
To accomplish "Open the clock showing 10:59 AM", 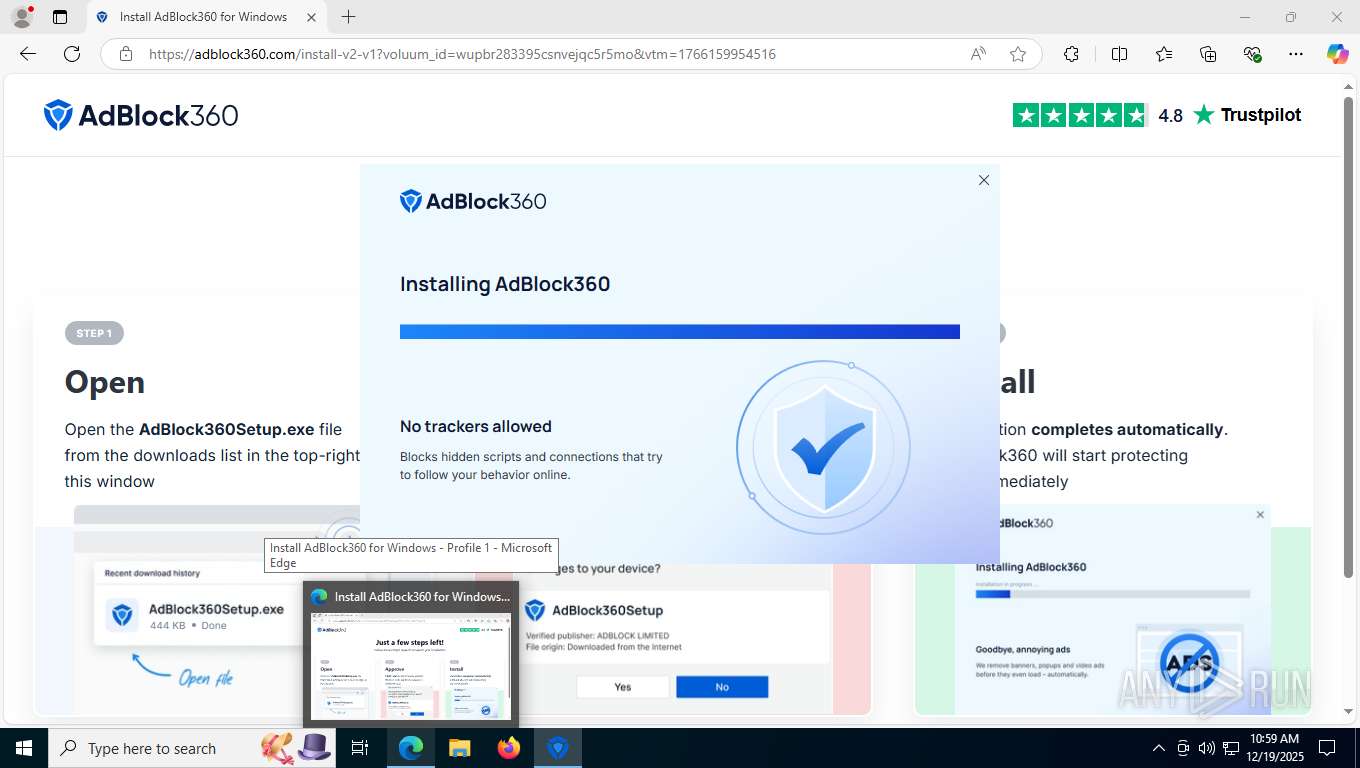I will (x=1273, y=747).
